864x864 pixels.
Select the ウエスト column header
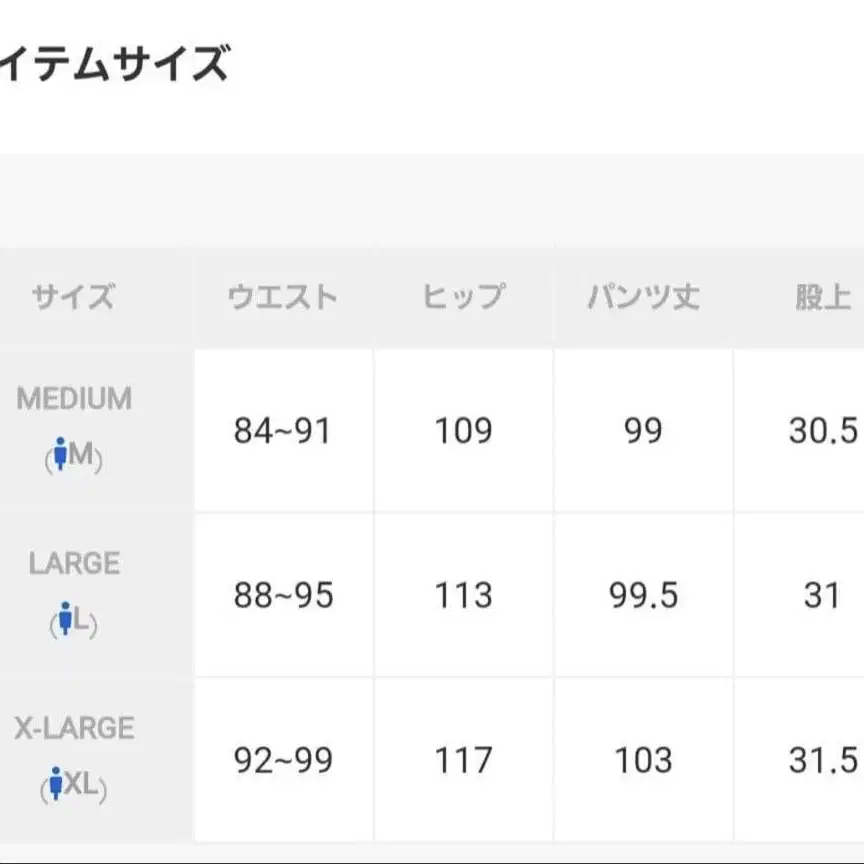[x=283, y=297]
